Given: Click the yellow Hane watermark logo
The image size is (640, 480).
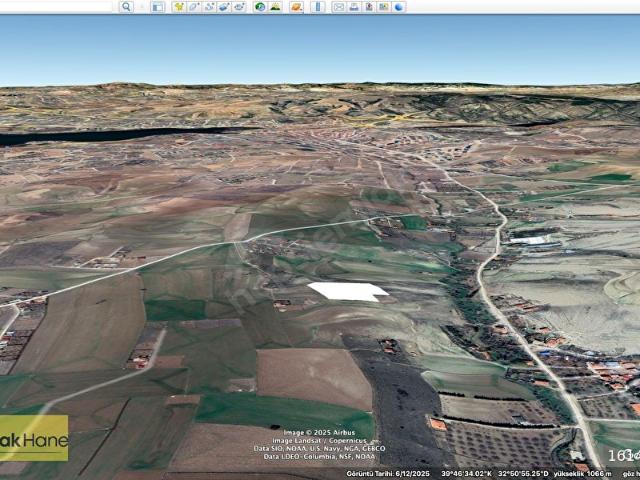Looking at the screenshot, I should tap(33, 437).
